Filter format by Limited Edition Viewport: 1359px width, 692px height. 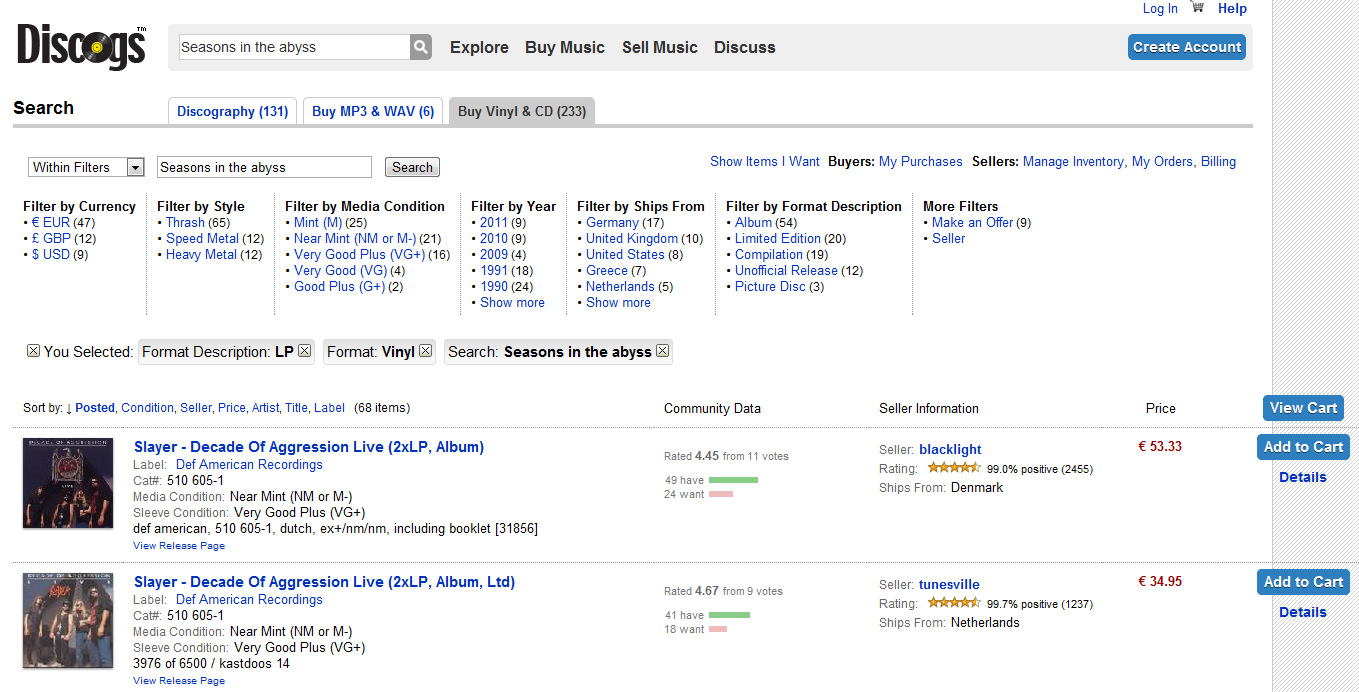(x=777, y=238)
